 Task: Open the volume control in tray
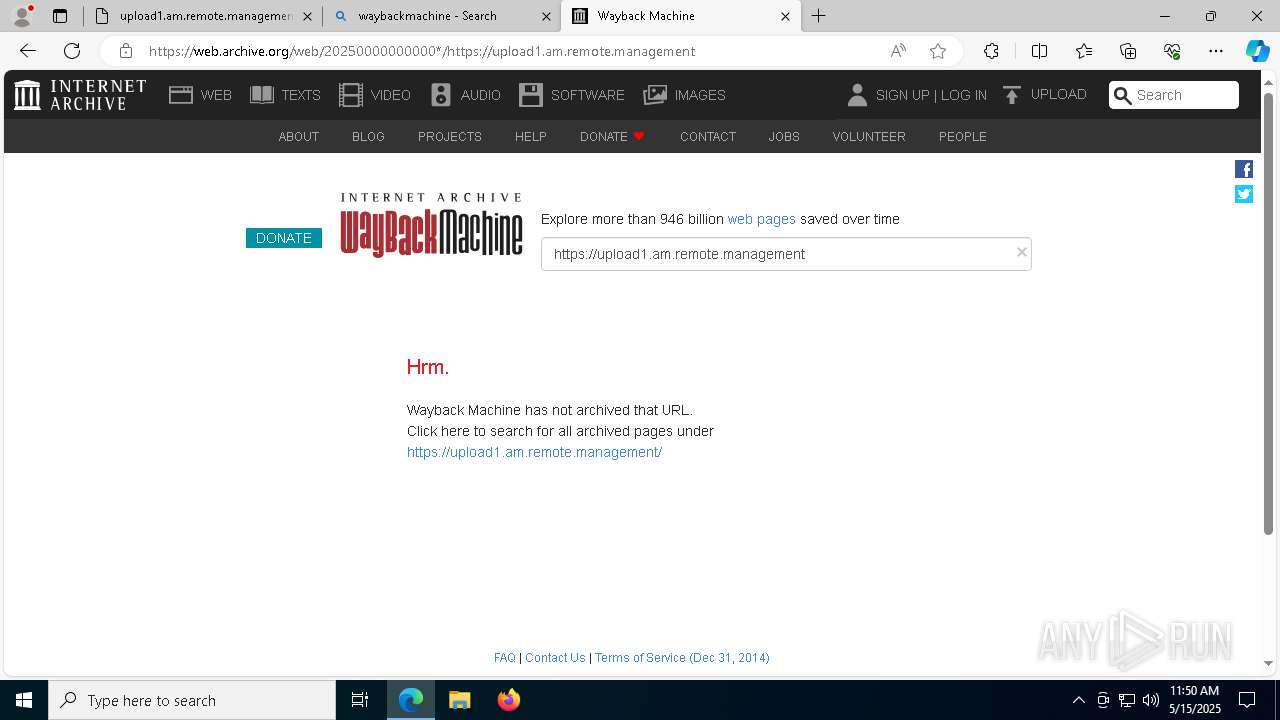[1151, 700]
